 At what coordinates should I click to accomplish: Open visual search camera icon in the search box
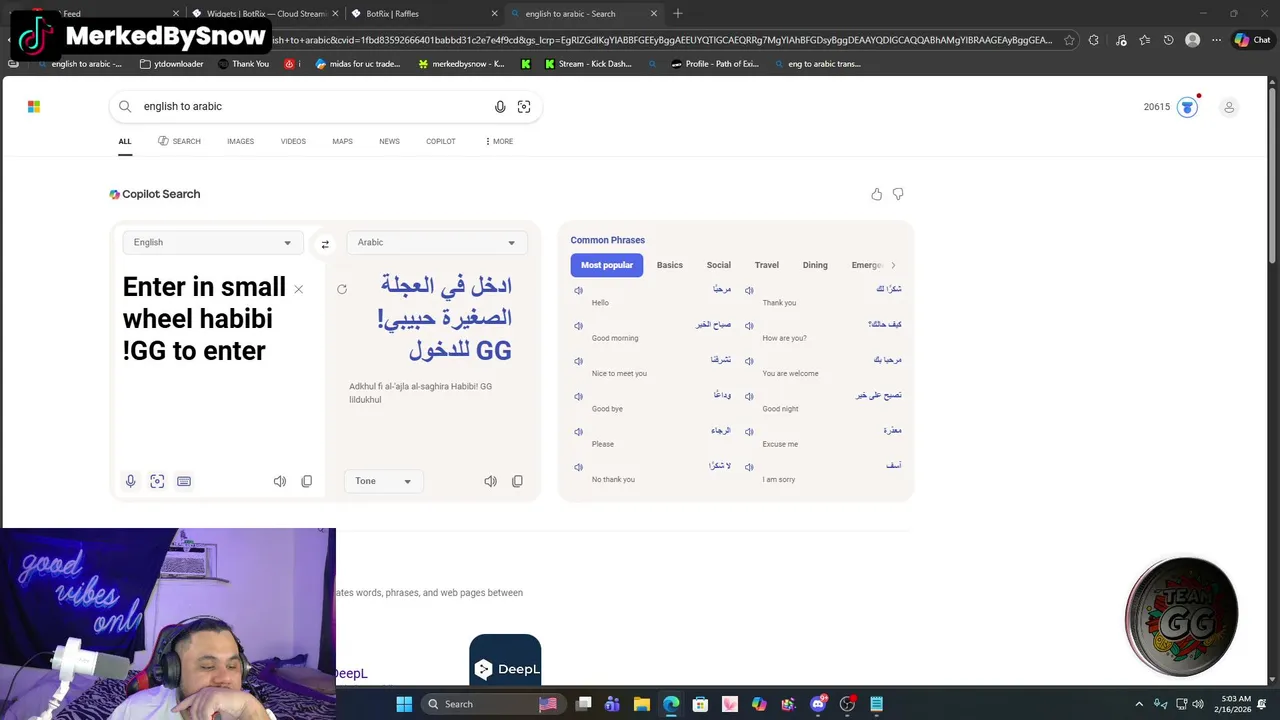coord(524,106)
